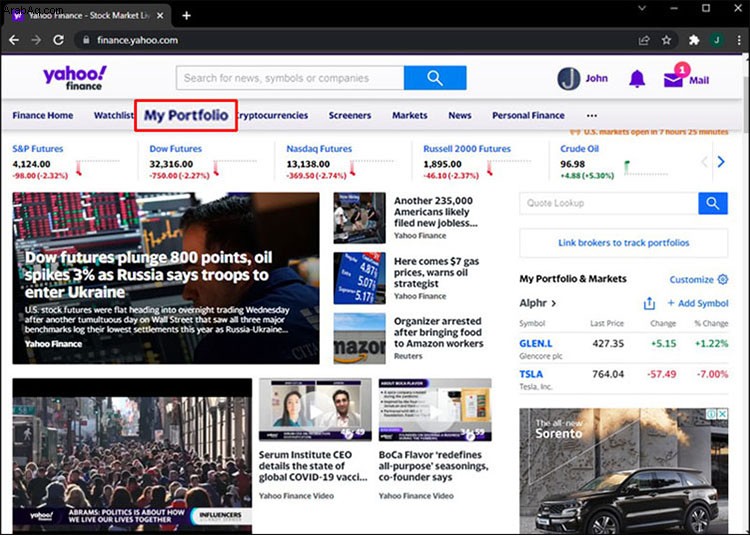Viewport: 750px width, 536px height.
Task: Open the Personal Finance tab
Action: (x=528, y=115)
